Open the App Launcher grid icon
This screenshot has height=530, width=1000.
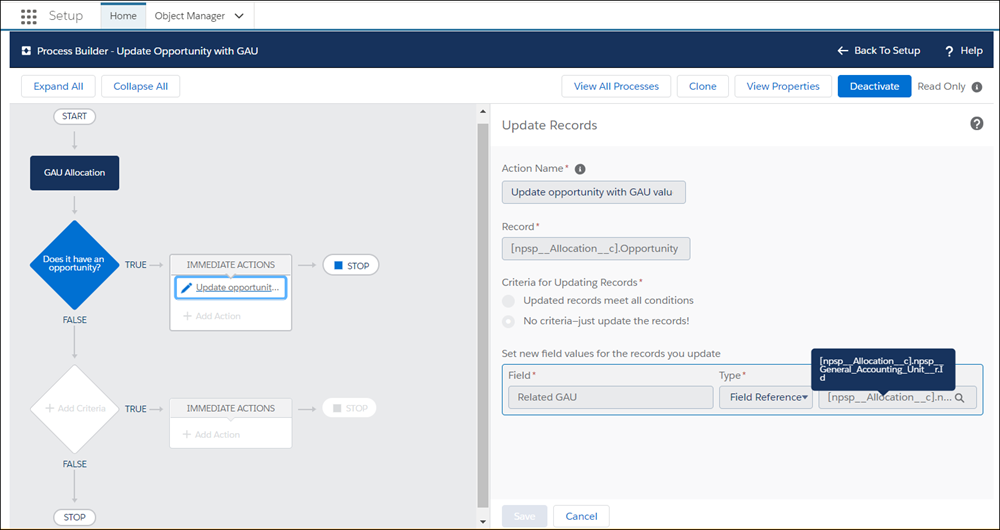click(x=29, y=16)
